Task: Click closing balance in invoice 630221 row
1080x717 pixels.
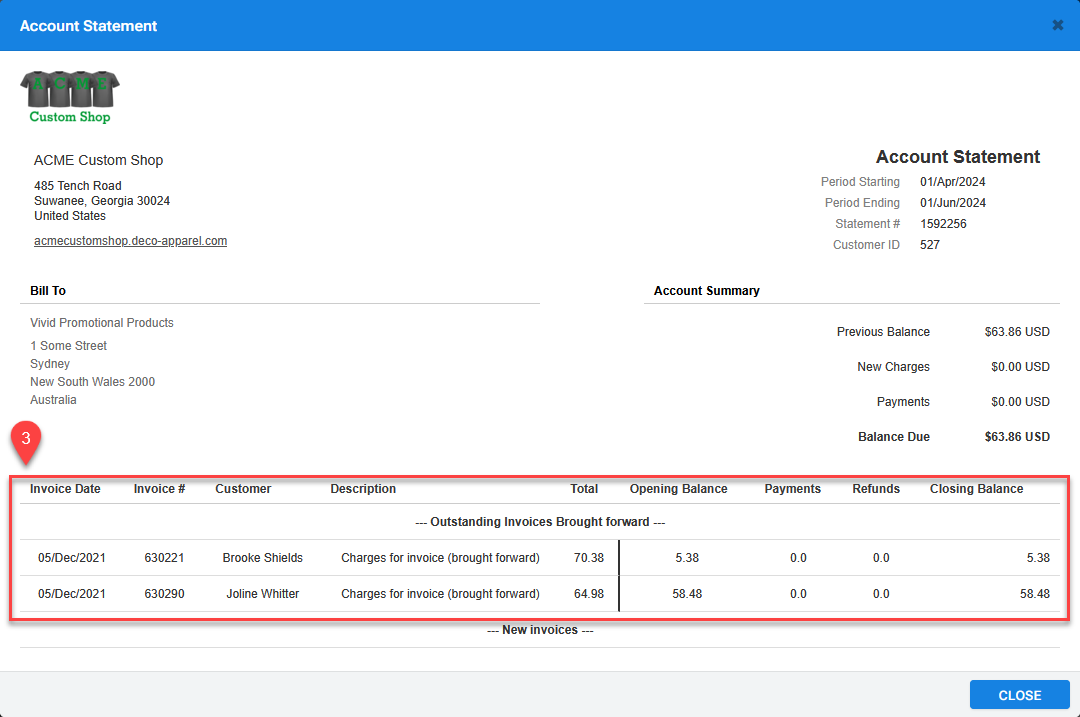Action: click(x=1038, y=558)
